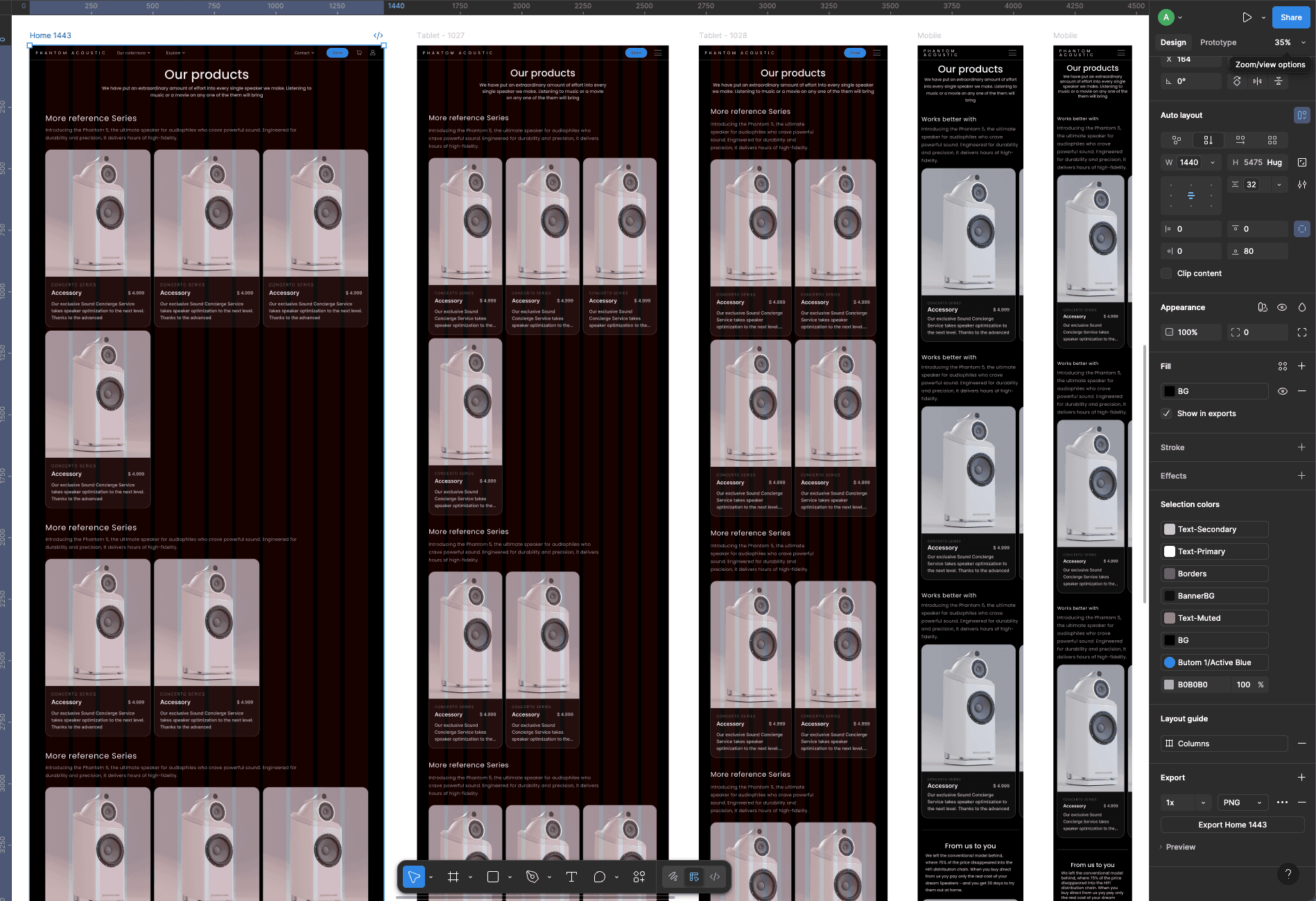Click flip horizontal icon

point(1258,81)
